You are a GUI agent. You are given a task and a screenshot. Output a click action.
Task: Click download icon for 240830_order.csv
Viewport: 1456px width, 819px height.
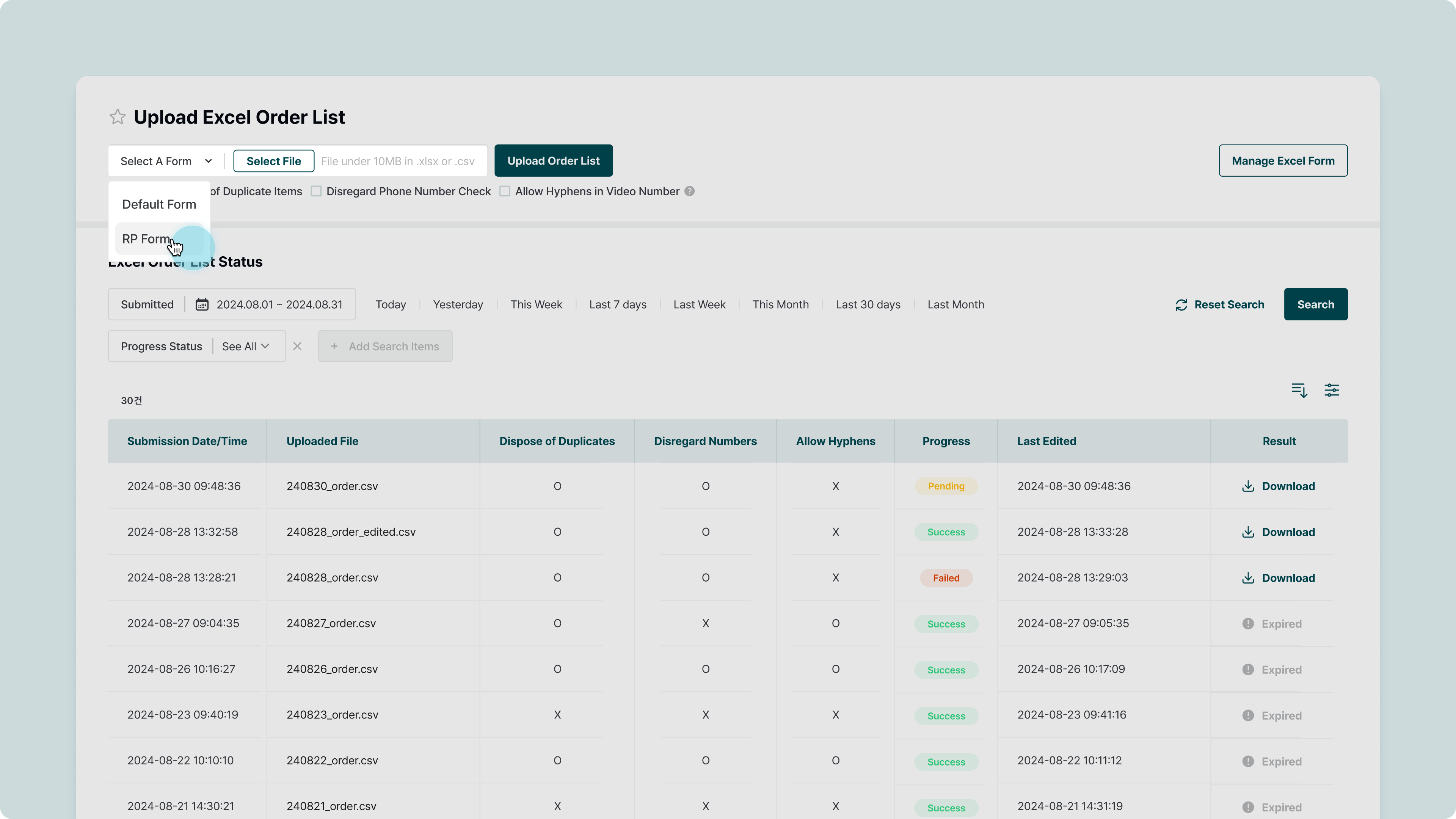[x=1248, y=486]
